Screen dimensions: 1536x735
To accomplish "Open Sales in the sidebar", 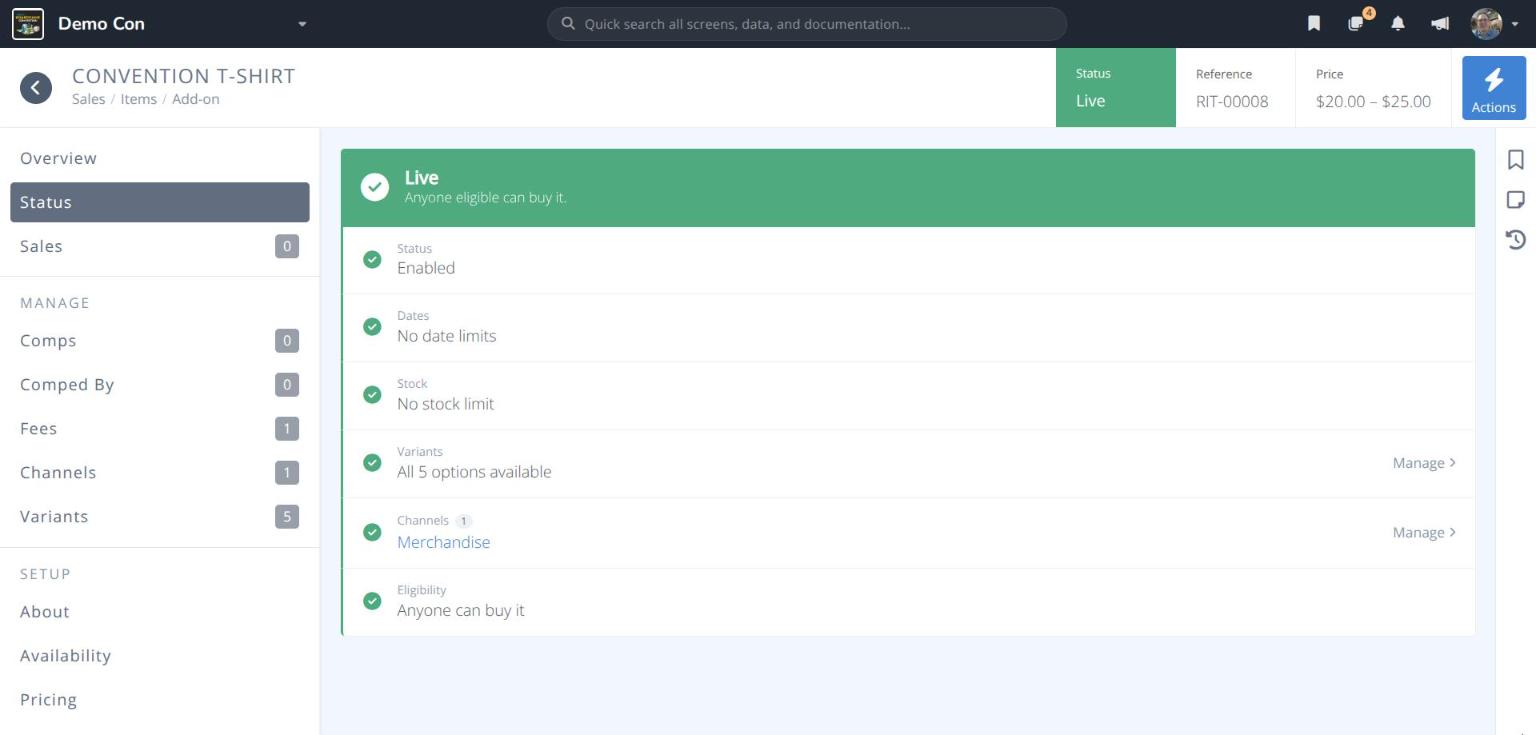I will click(160, 246).
